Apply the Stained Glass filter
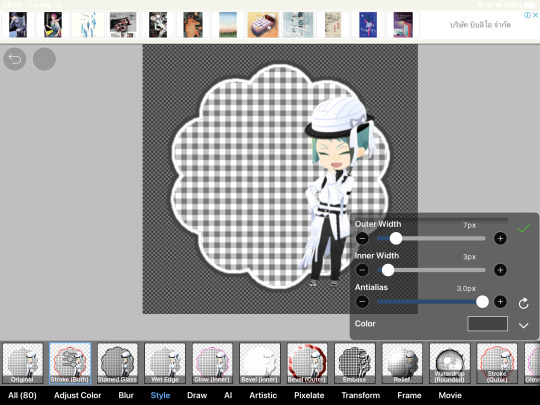This screenshot has width=540, height=405. pos(118,363)
